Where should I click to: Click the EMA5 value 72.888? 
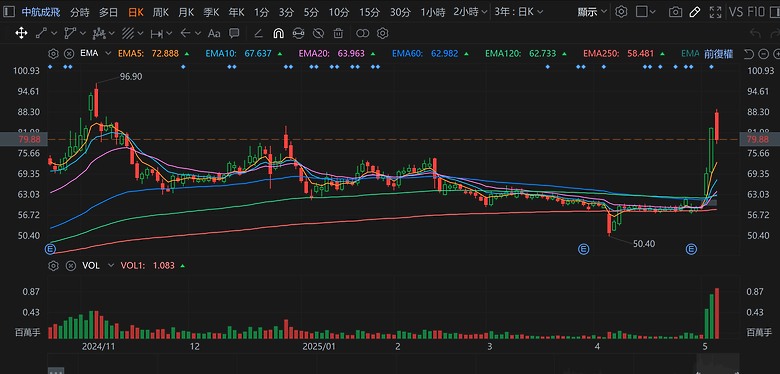pos(164,53)
